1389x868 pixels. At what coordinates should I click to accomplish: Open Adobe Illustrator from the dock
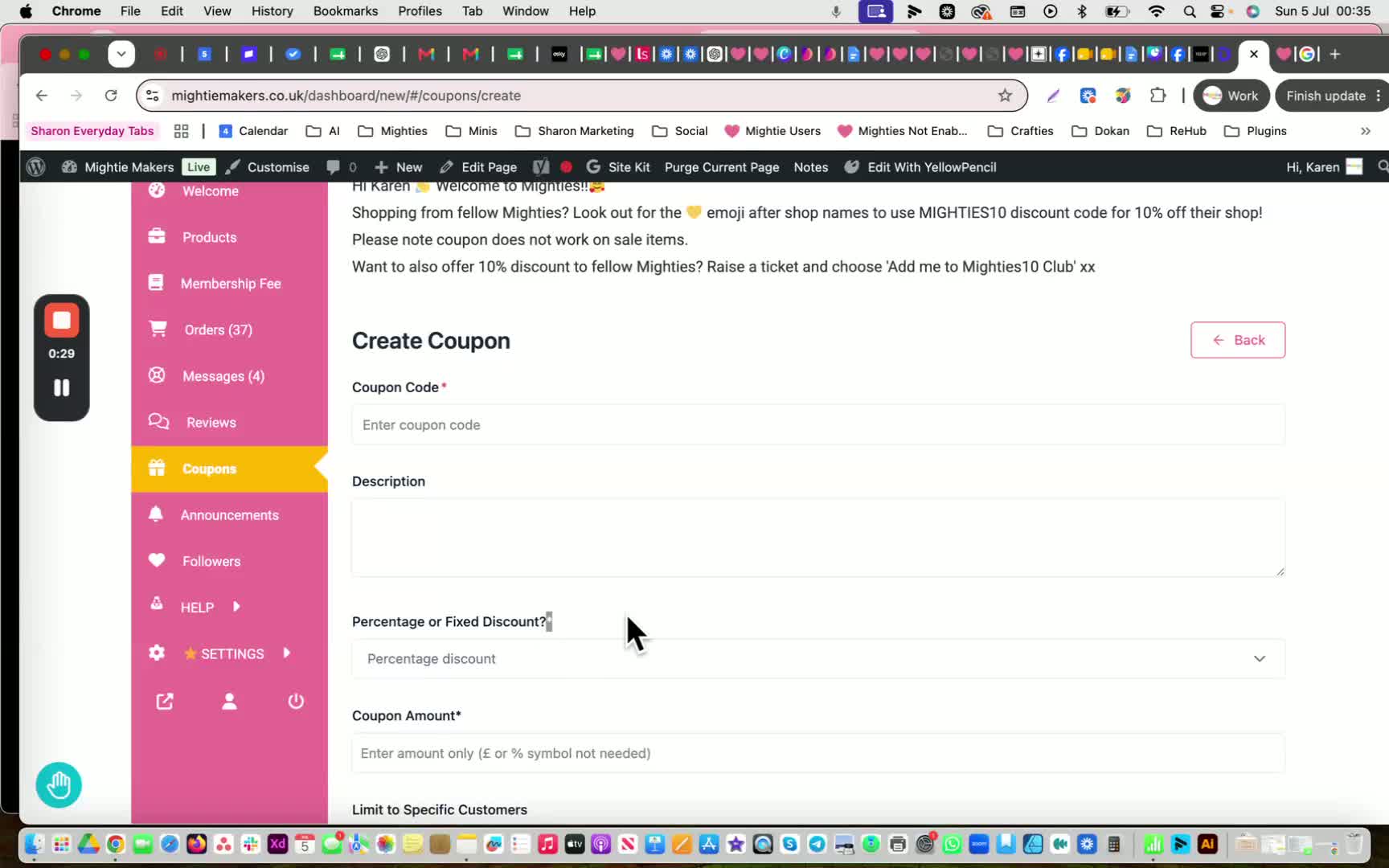point(1207,844)
